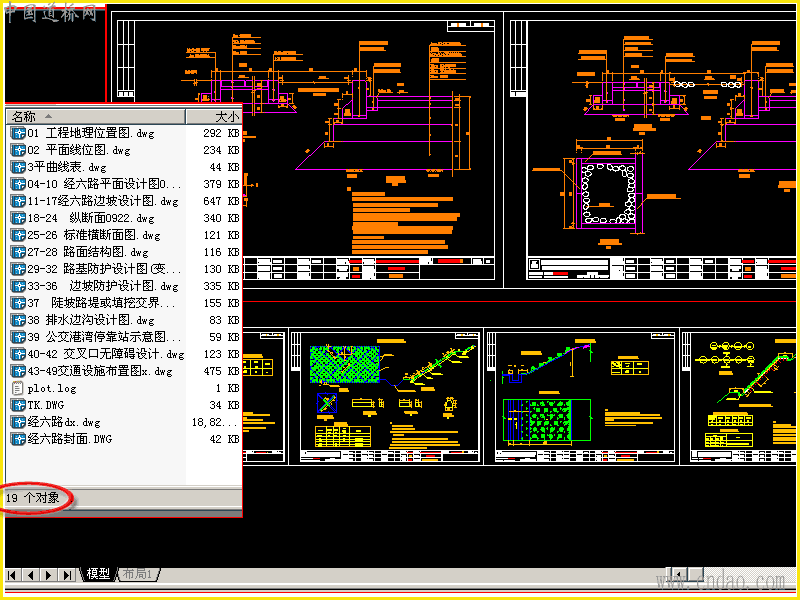Click the plot.log text file icon
This screenshot has width=800, height=600.
[18, 388]
